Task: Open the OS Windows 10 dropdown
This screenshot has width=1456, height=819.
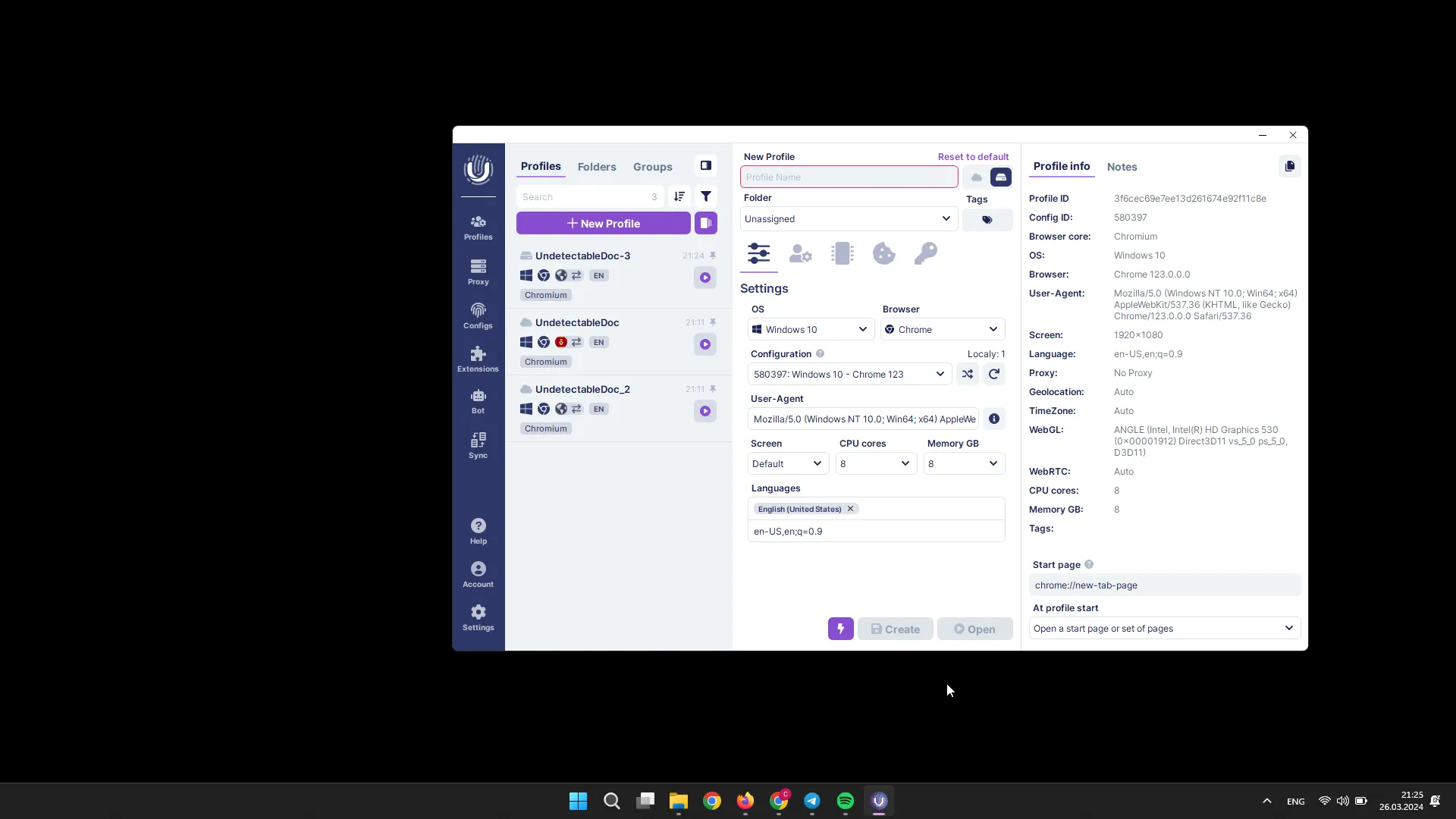Action: (x=811, y=329)
